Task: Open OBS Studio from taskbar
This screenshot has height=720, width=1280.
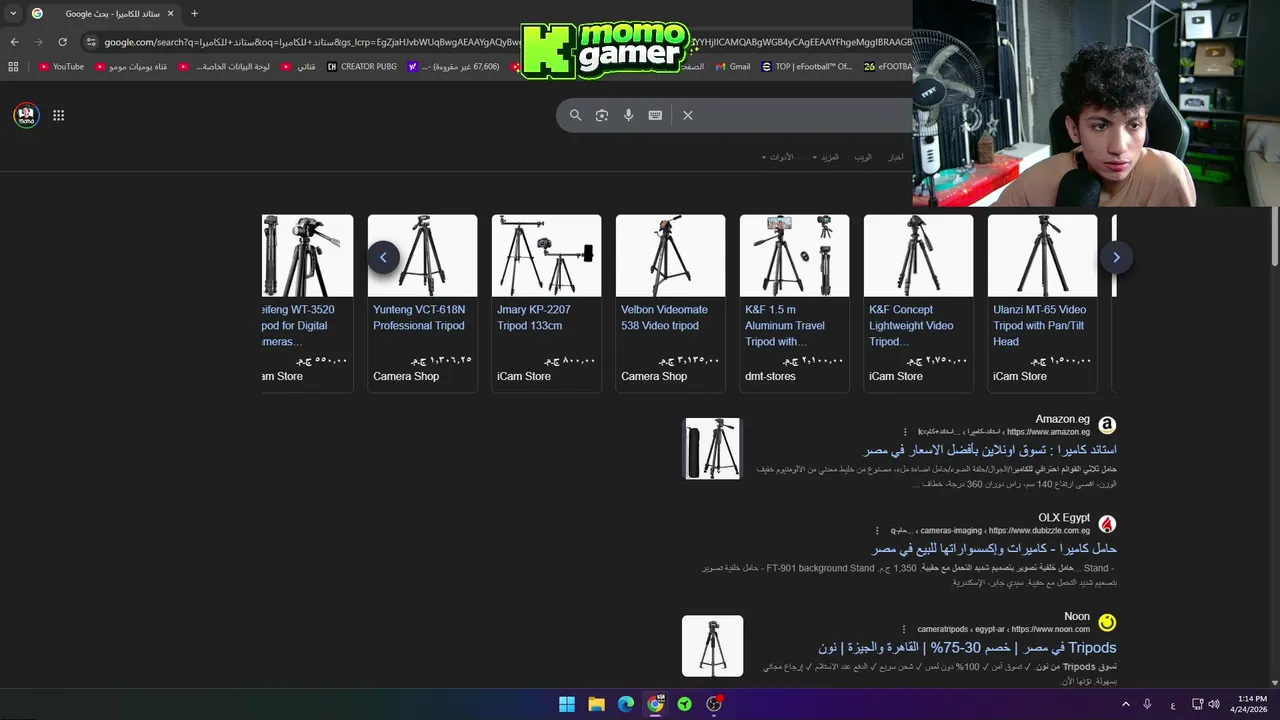Action: [714, 704]
